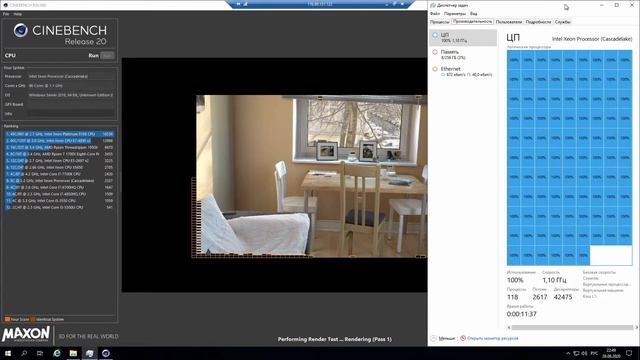Open the notification center
The image size is (640, 360).
click(629, 353)
